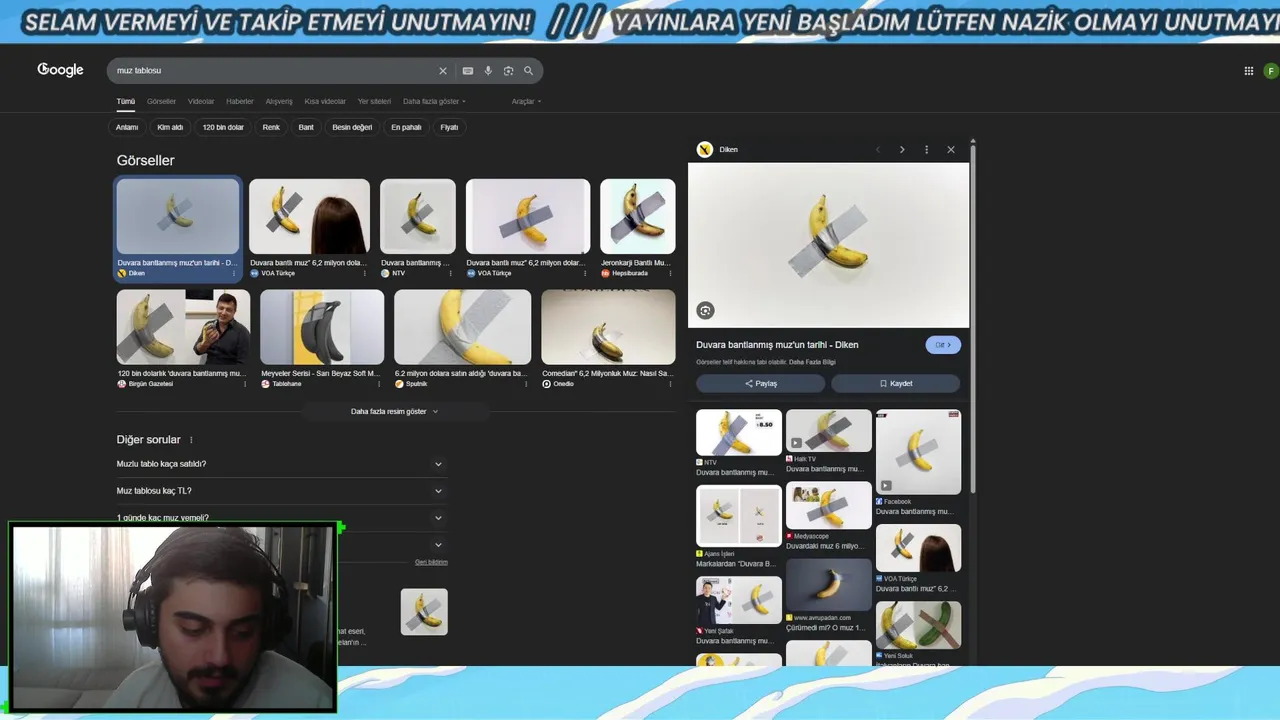Go to previous image in preview panel

[x=878, y=150]
